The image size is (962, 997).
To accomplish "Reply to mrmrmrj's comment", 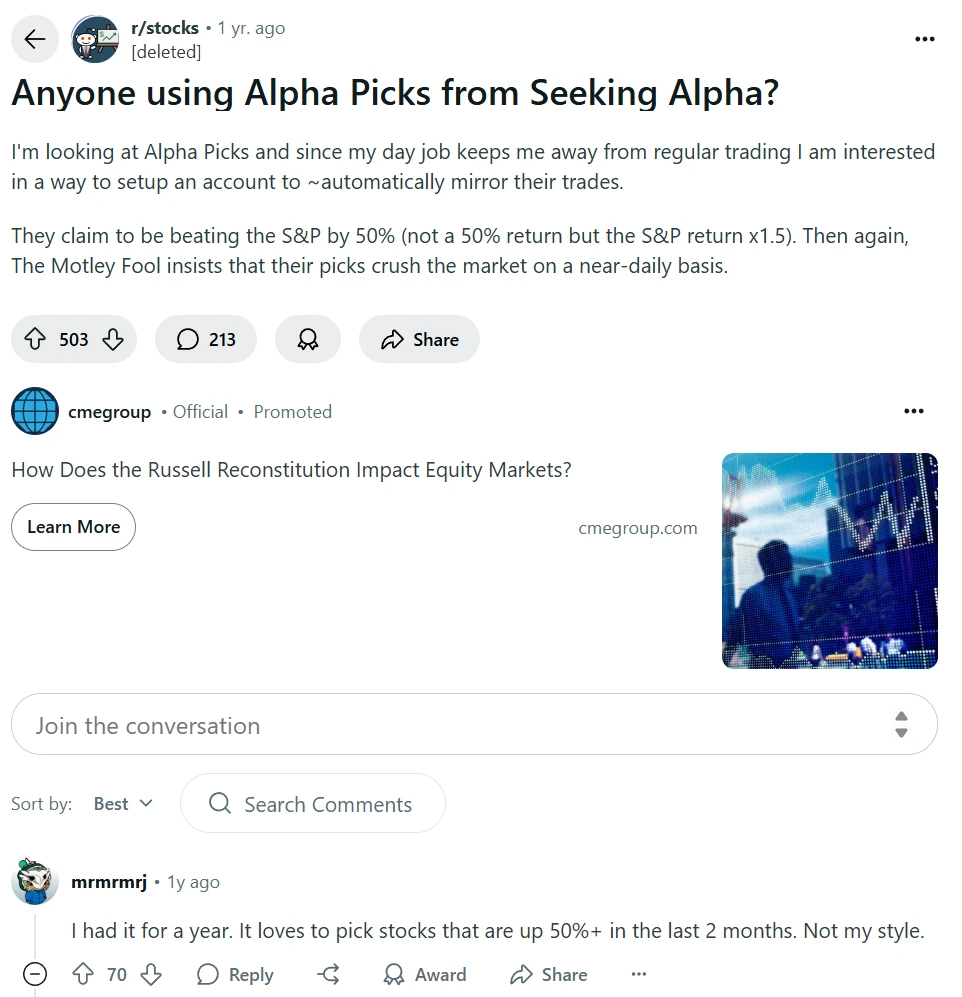I will pos(235,974).
